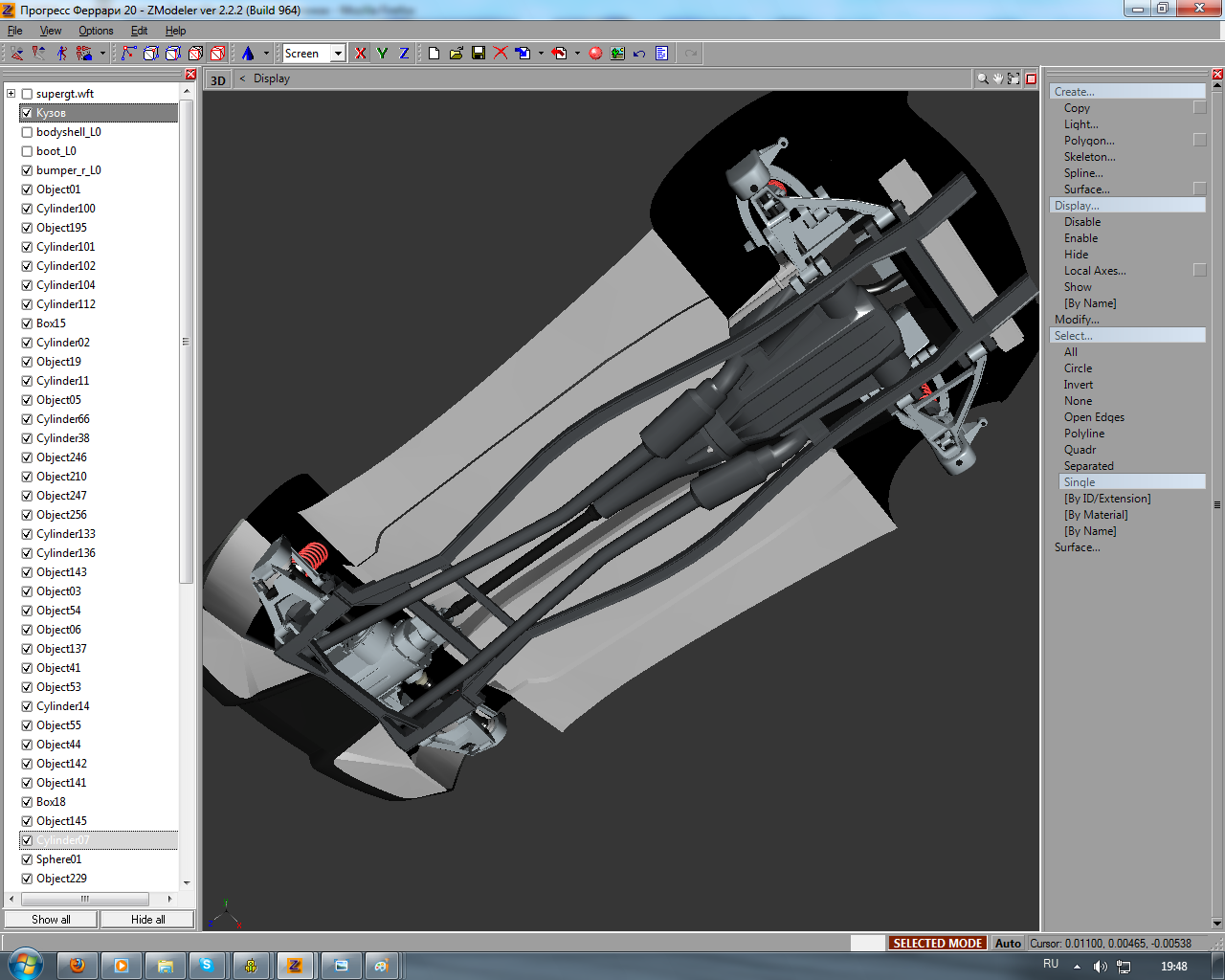Open the textures browser icon
Image resolution: width=1225 pixels, height=980 pixels.
pos(617,54)
